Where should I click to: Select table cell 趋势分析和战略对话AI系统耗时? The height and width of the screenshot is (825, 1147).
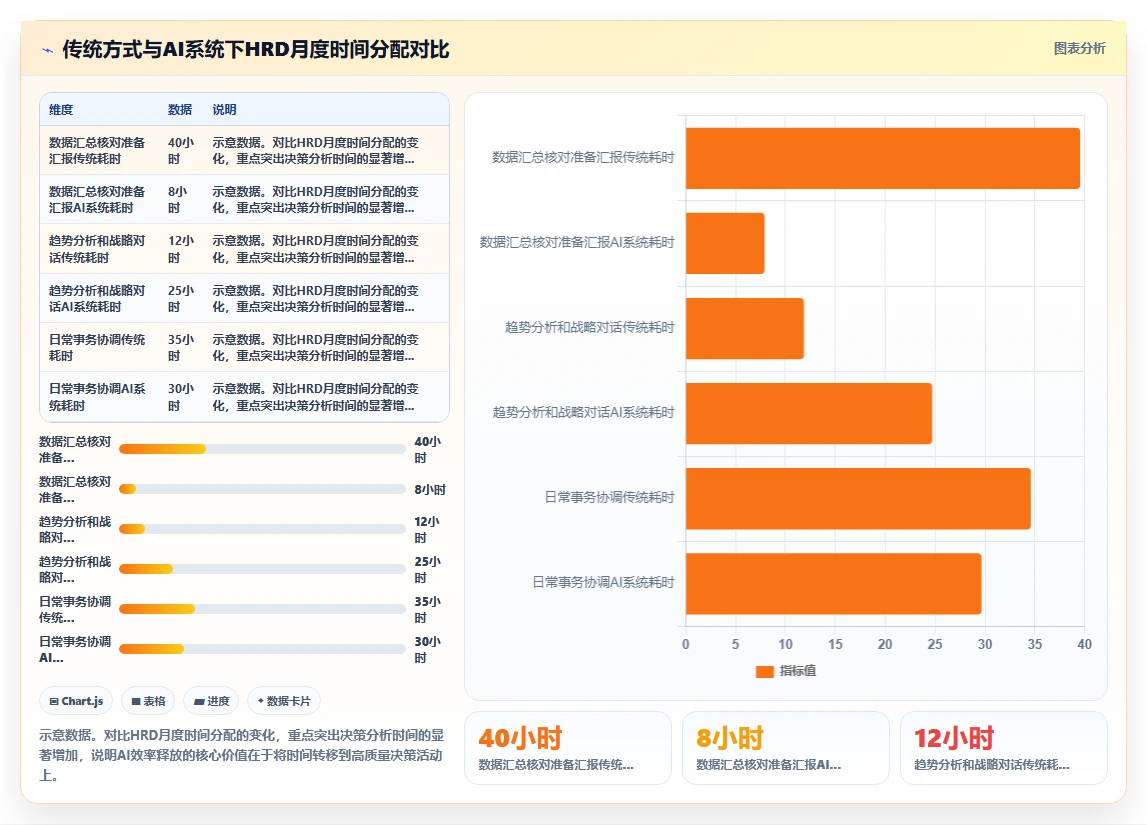[97, 298]
